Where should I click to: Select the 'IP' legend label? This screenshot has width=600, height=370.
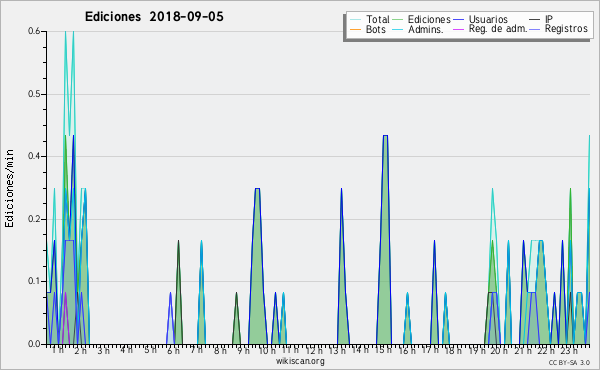coord(549,19)
